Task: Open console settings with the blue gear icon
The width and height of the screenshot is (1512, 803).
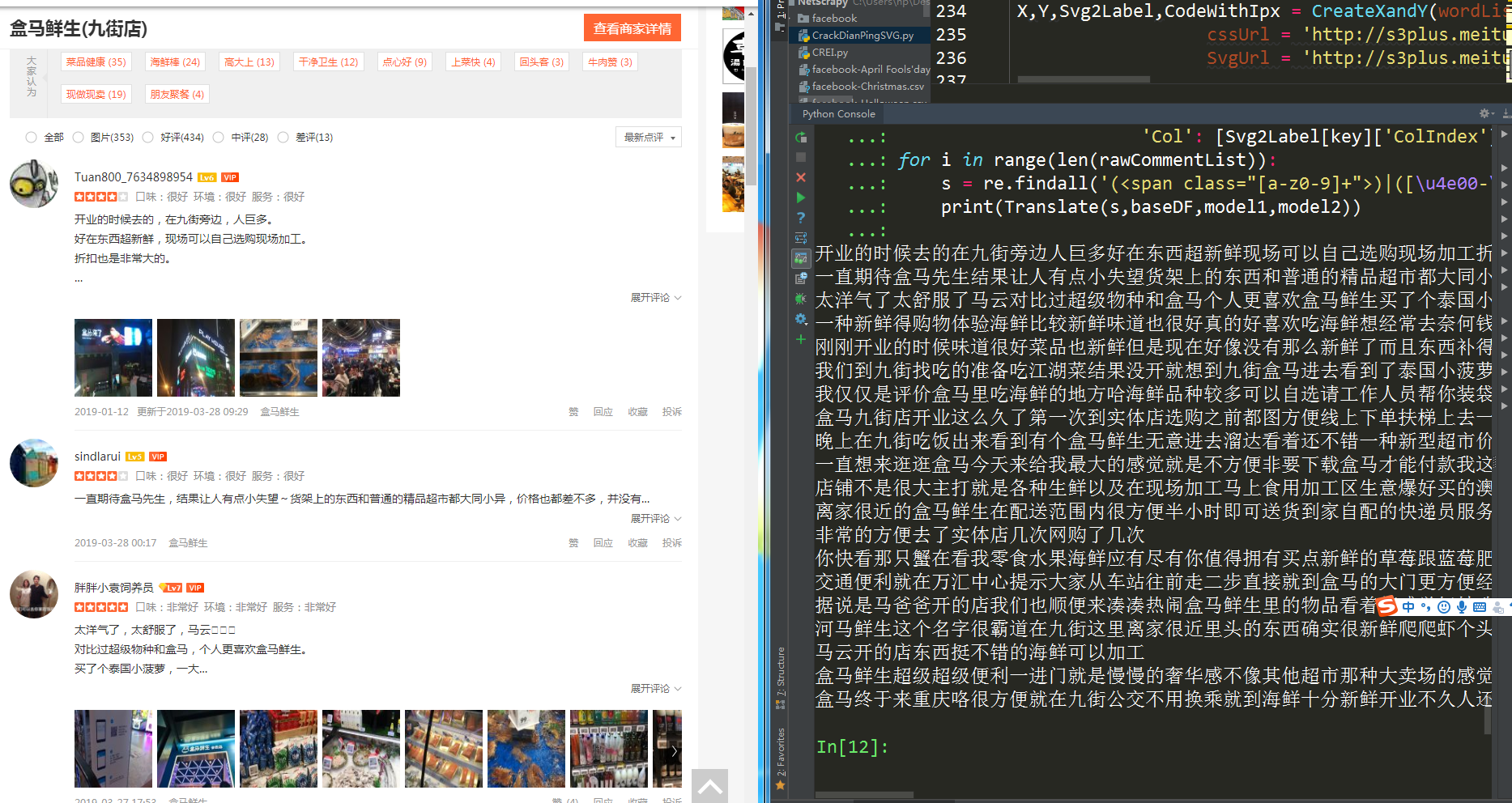Action: click(800, 319)
